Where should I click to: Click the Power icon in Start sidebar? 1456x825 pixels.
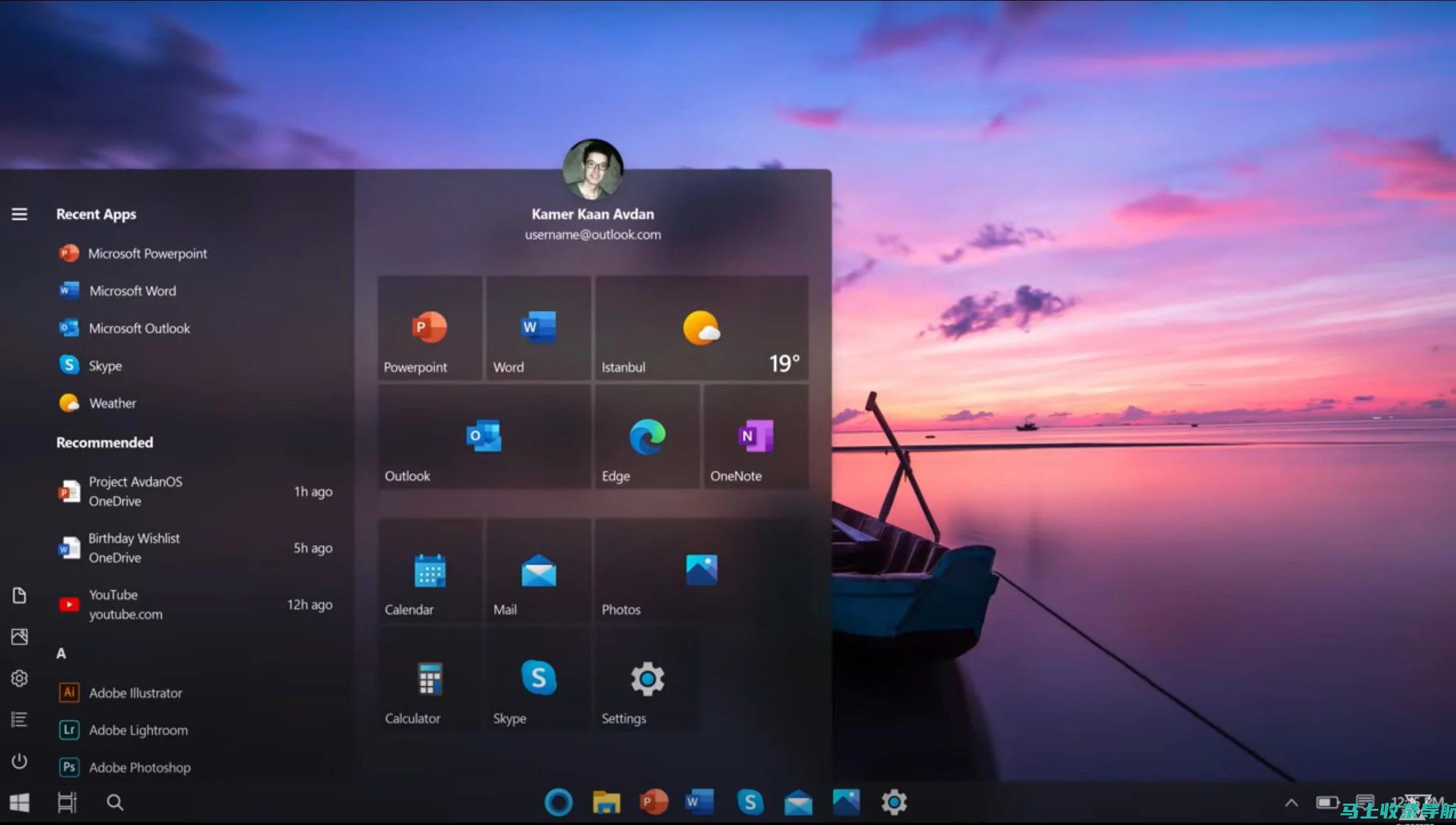tap(19, 761)
